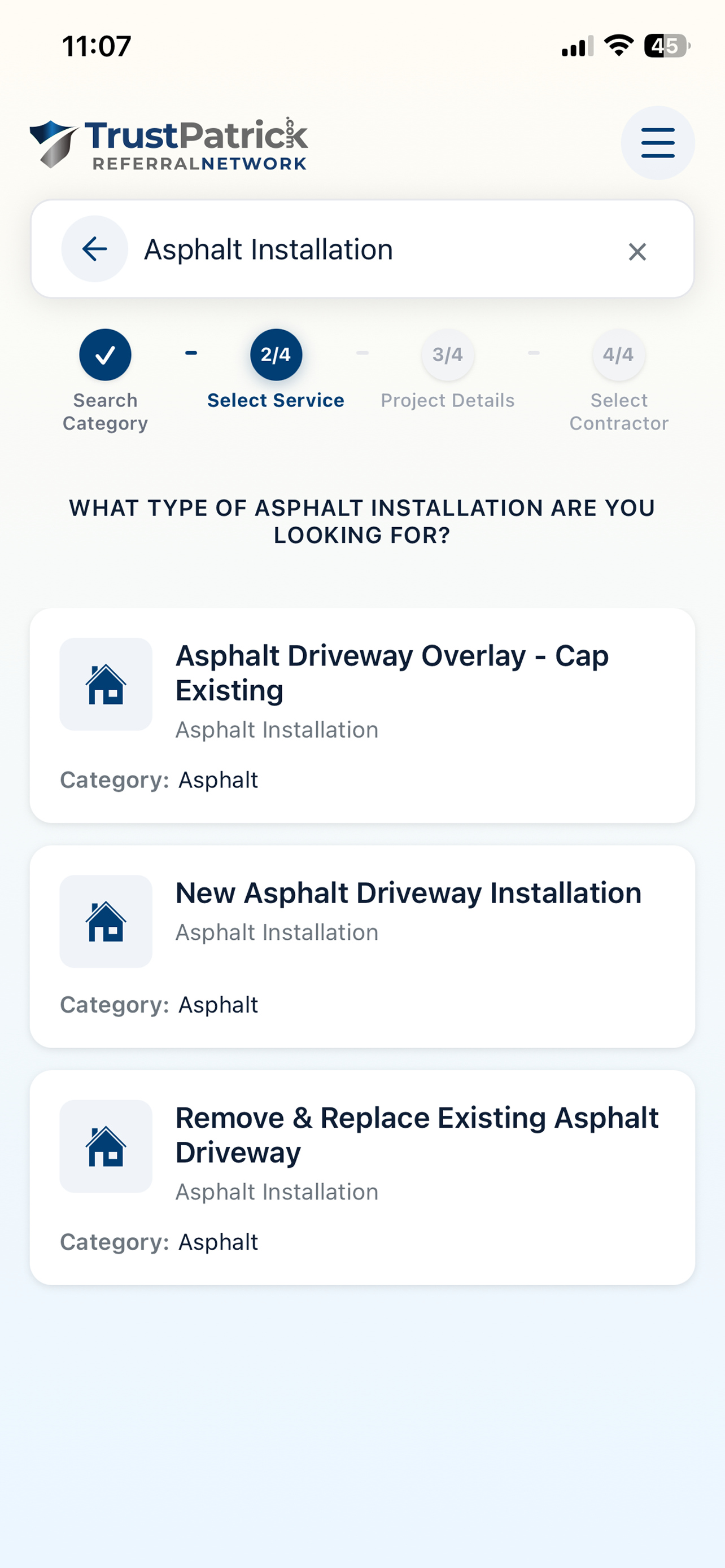Open the hamburger menu
This screenshot has height=1568, width=725.
click(657, 143)
